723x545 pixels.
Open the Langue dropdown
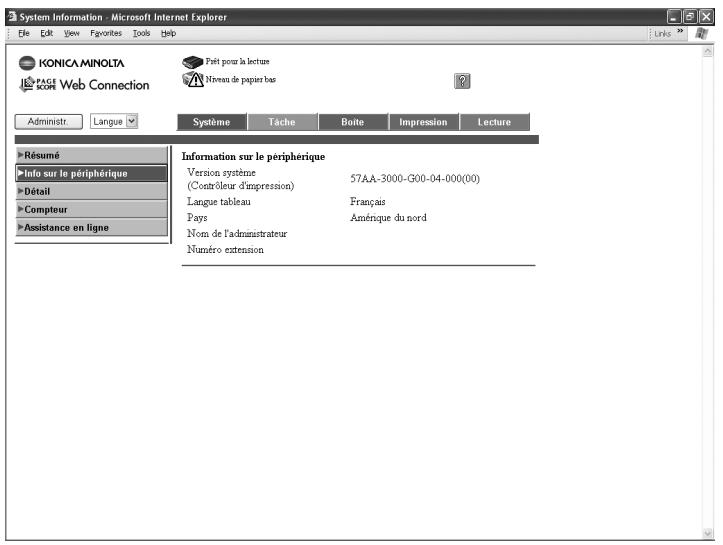tap(114, 121)
